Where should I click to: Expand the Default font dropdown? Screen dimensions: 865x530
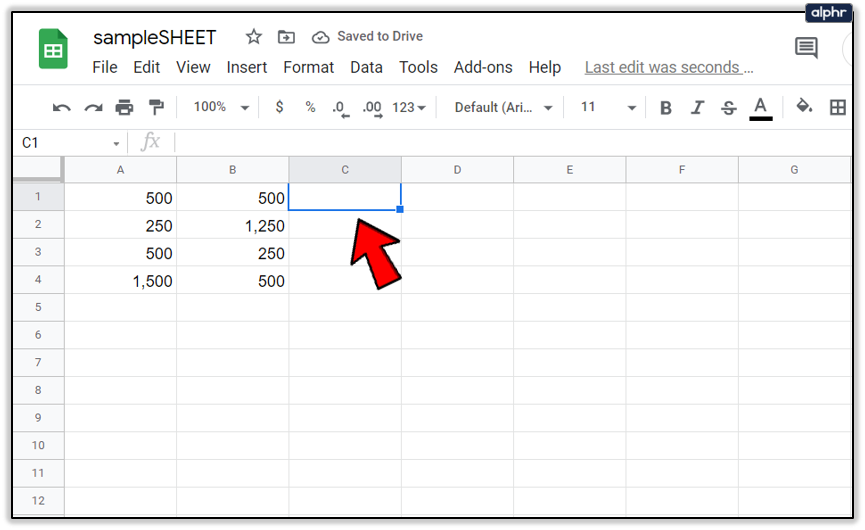pyautogui.click(x=503, y=107)
